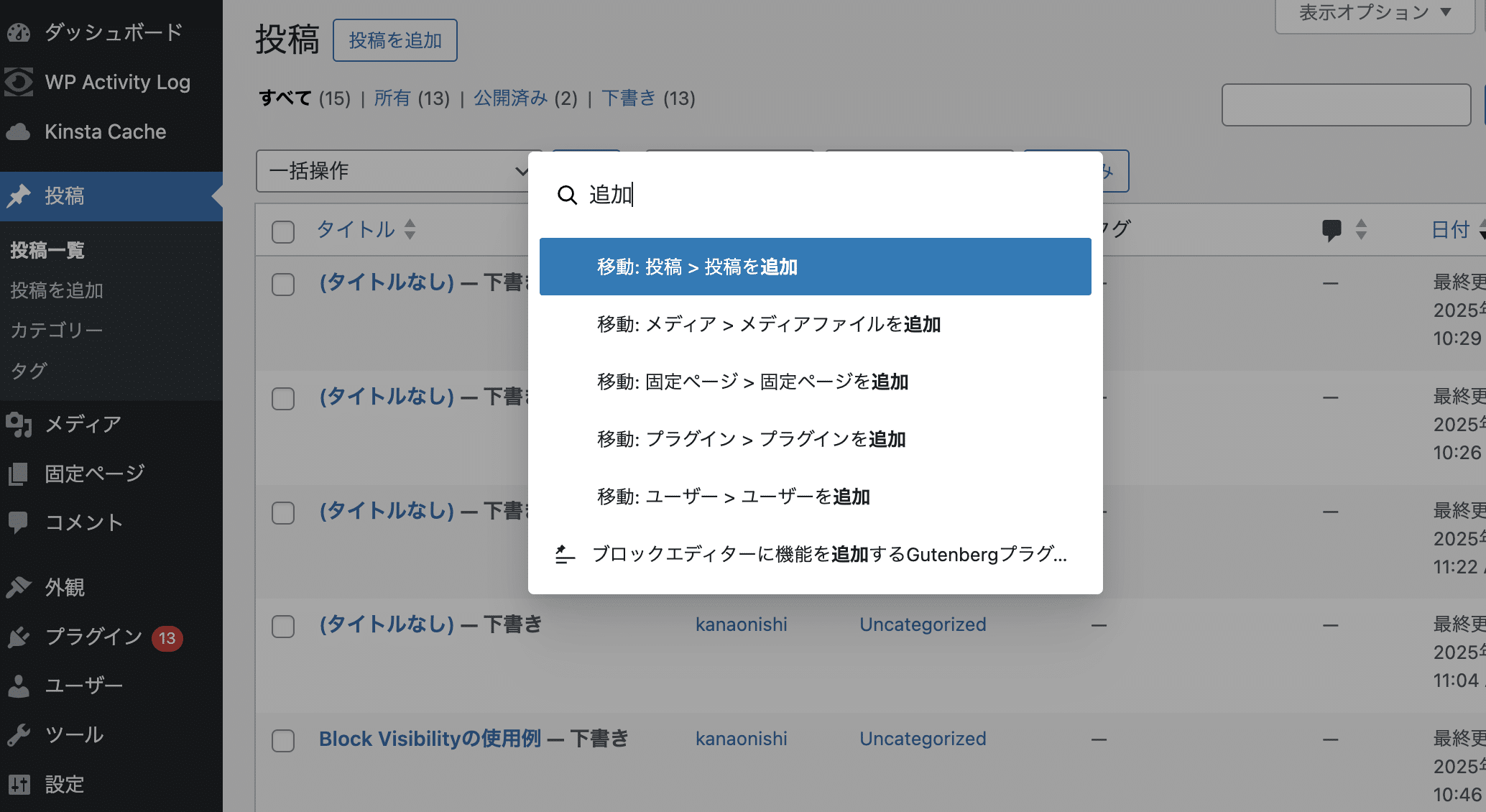The height and width of the screenshot is (812, 1486).
Task: Click the 投稿を追加 button
Action: (x=394, y=40)
